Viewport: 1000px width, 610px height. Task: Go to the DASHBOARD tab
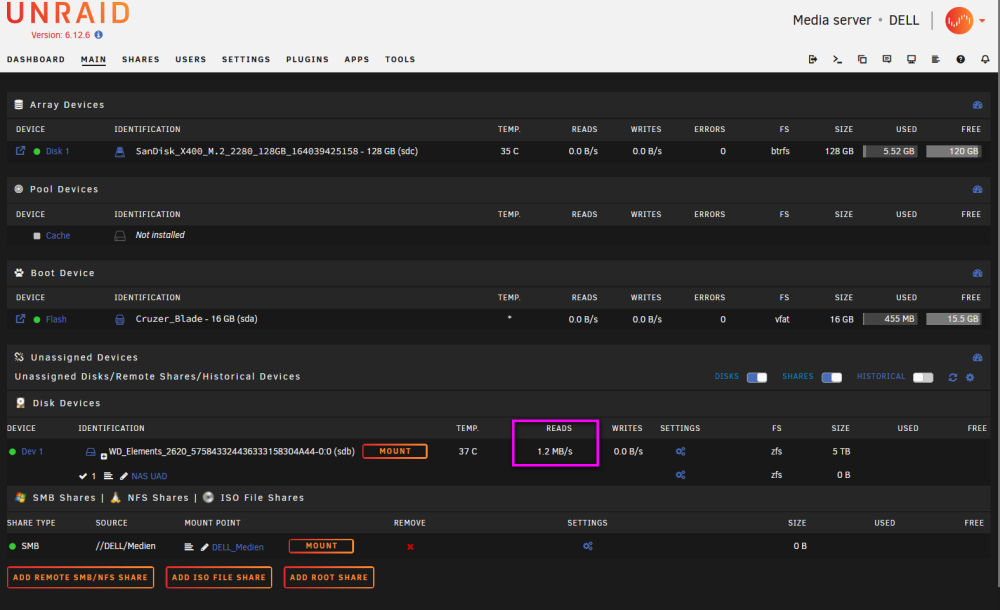(x=36, y=59)
